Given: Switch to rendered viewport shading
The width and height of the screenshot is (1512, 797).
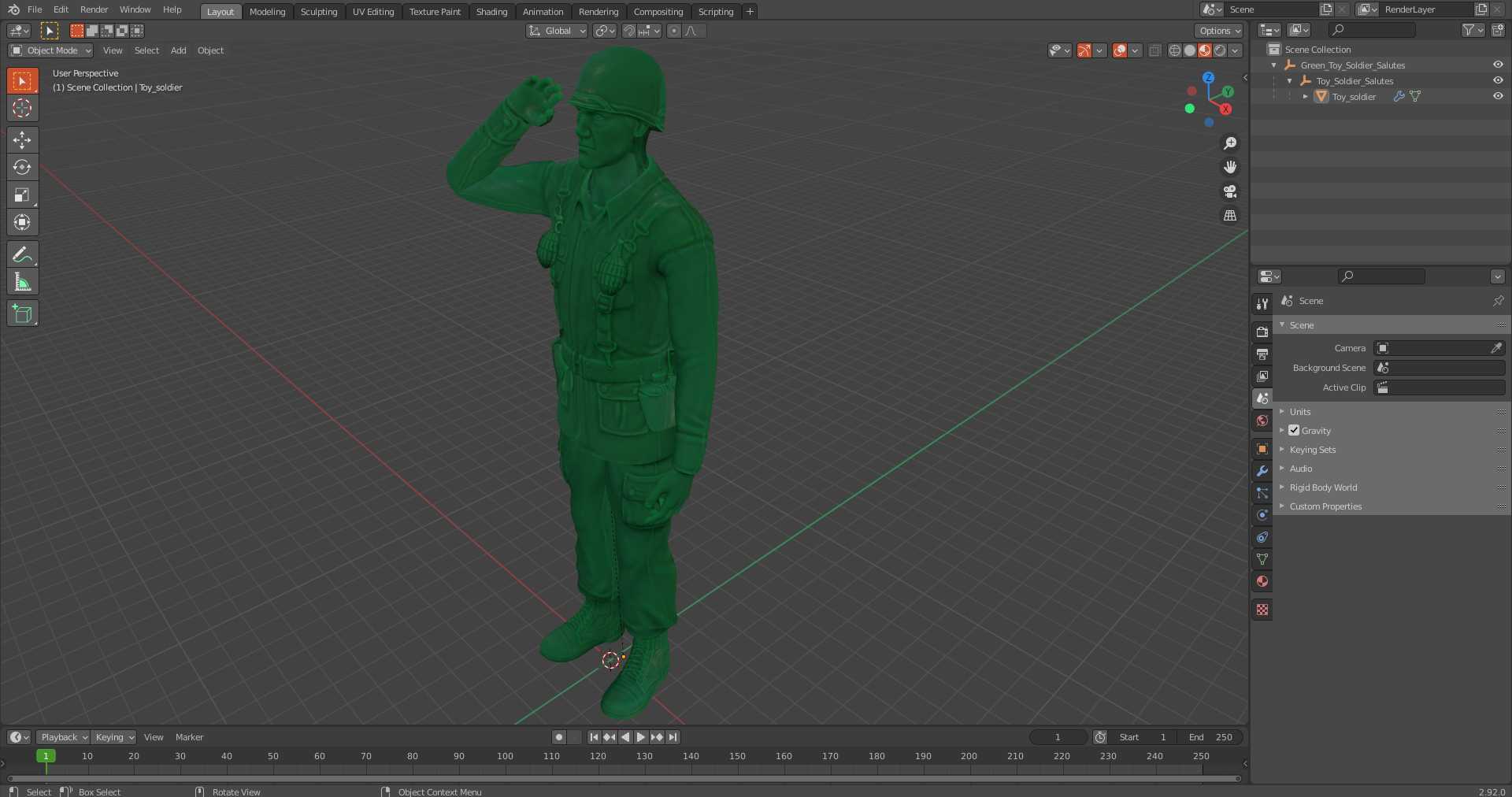Looking at the screenshot, I should [1220, 50].
